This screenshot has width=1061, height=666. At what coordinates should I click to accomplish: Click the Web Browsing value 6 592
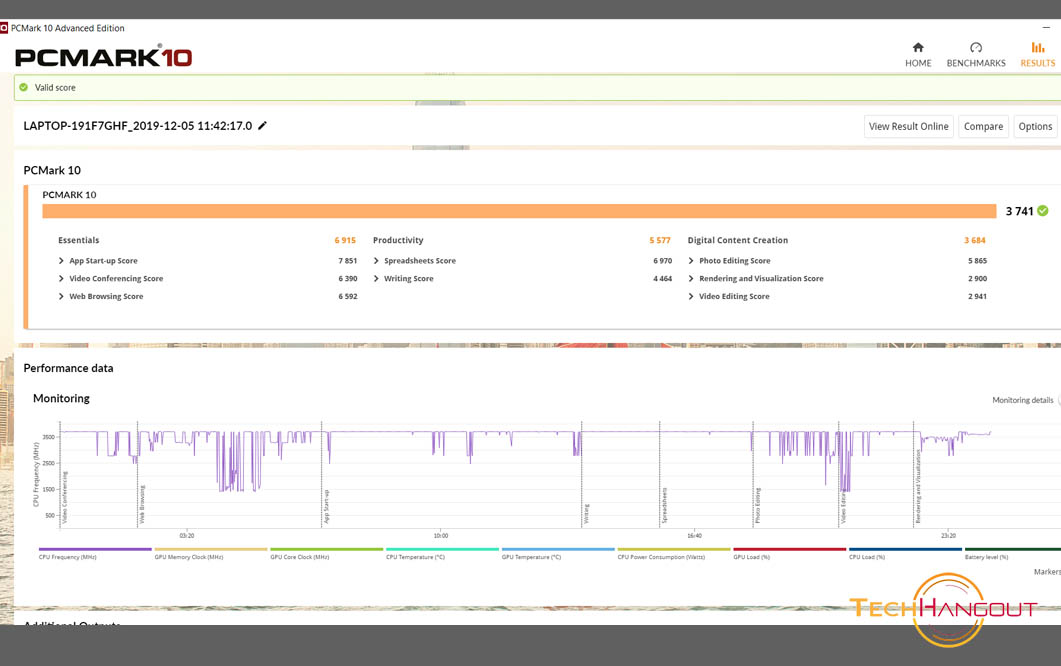coord(348,296)
